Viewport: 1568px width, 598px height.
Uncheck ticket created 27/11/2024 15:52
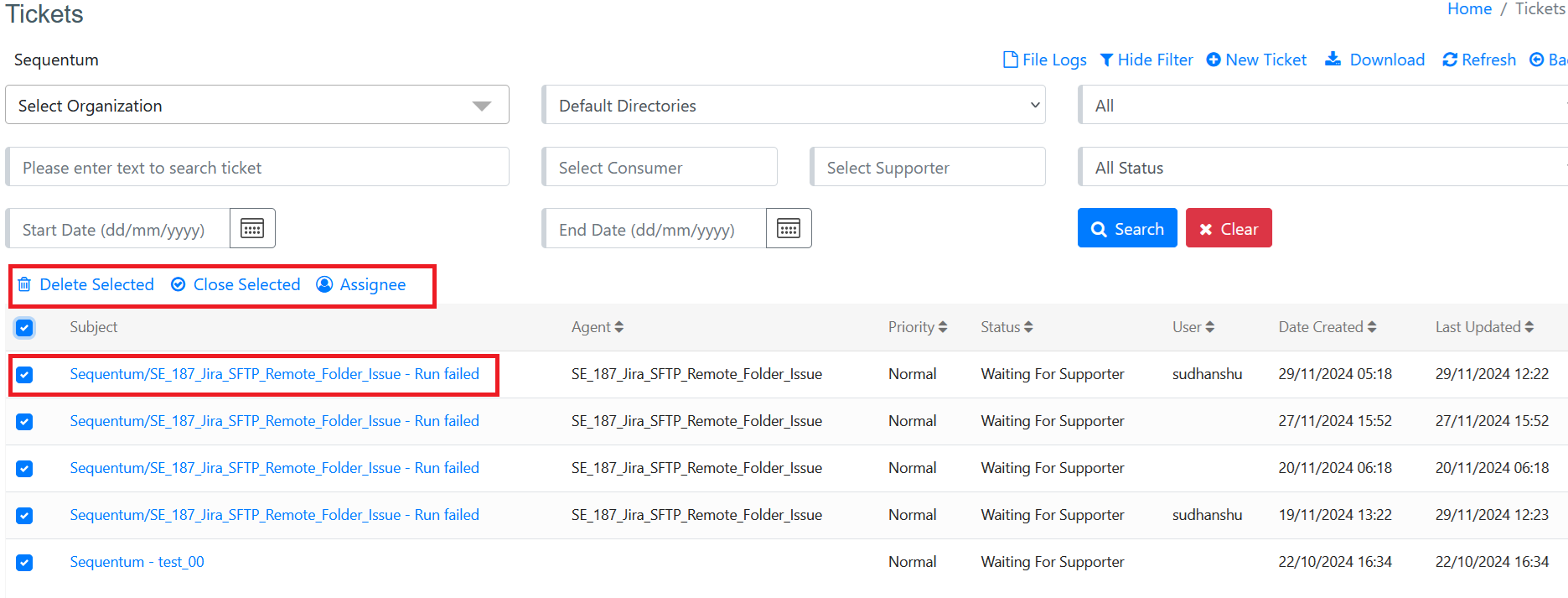[x=24, y=422]
